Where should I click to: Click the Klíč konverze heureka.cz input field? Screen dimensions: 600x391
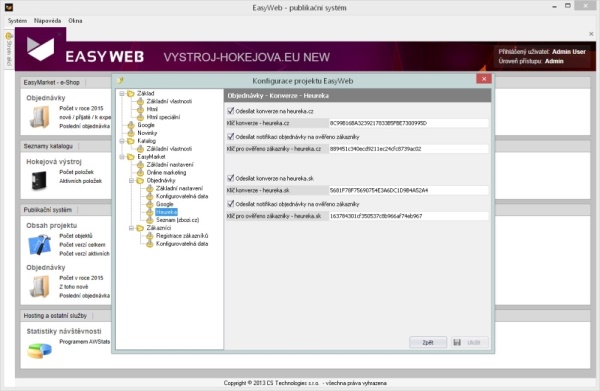(408, 123)
